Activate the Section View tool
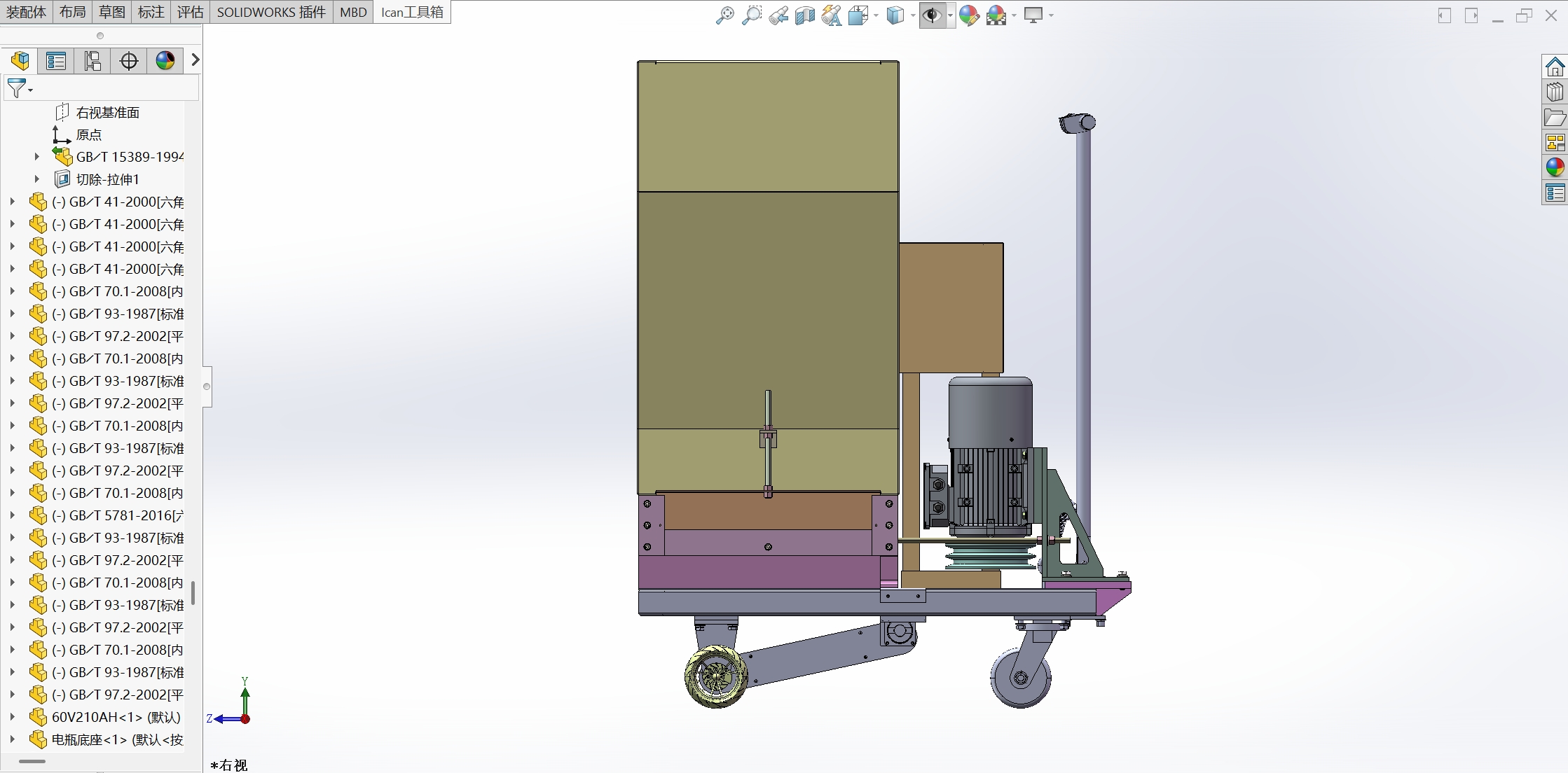1568x773 pixels. pos(804,15)
